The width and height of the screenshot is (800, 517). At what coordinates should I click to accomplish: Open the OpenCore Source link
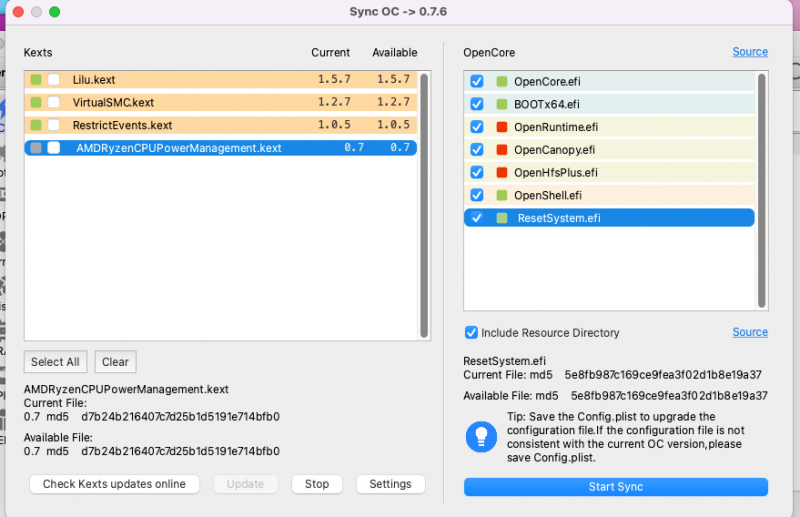[x=750, y=52]
